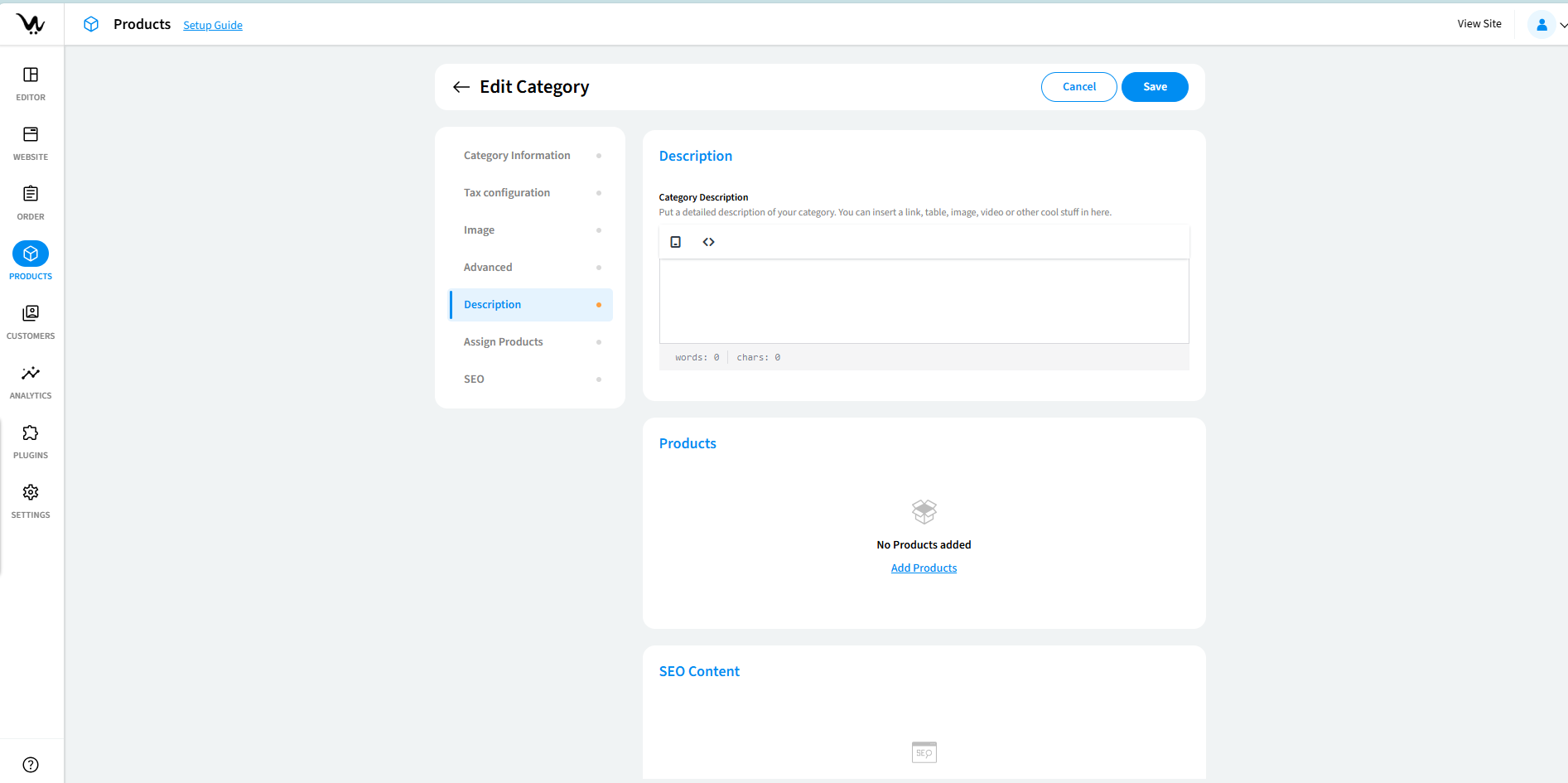Click inside the Category Description text area
This screenshot has height=783, width=1568.
click(x=924, y=302)
